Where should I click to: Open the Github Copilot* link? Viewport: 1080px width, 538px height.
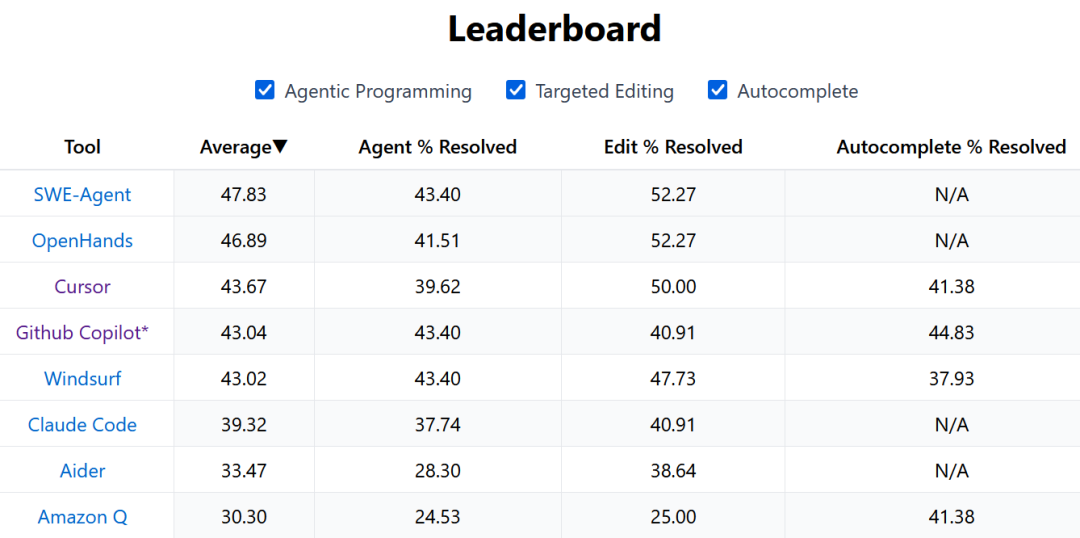(x=82, y=333)
